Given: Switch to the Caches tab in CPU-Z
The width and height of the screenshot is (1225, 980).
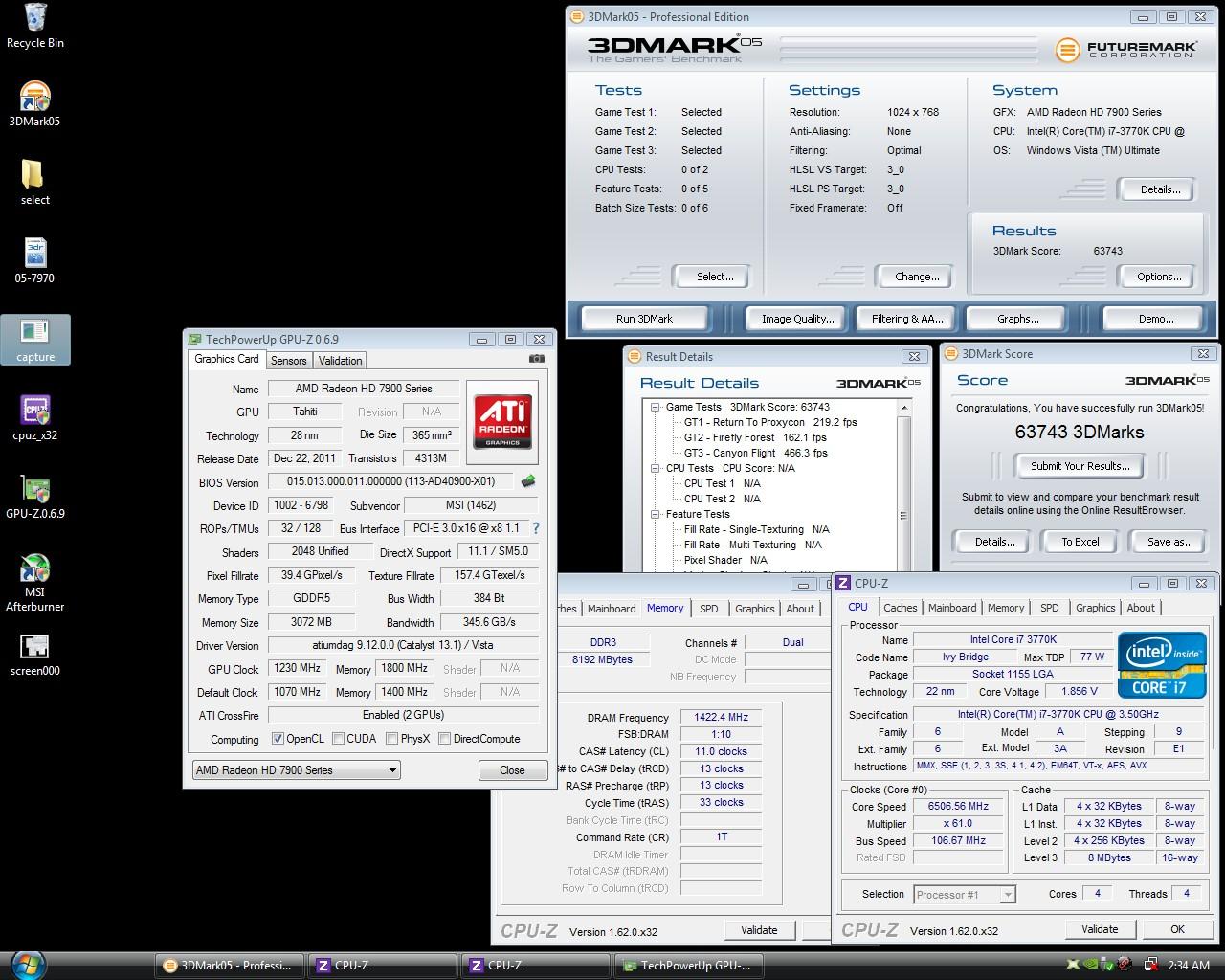Looking at the screenshot, I should pyautogui.click(x=900, y=608).
